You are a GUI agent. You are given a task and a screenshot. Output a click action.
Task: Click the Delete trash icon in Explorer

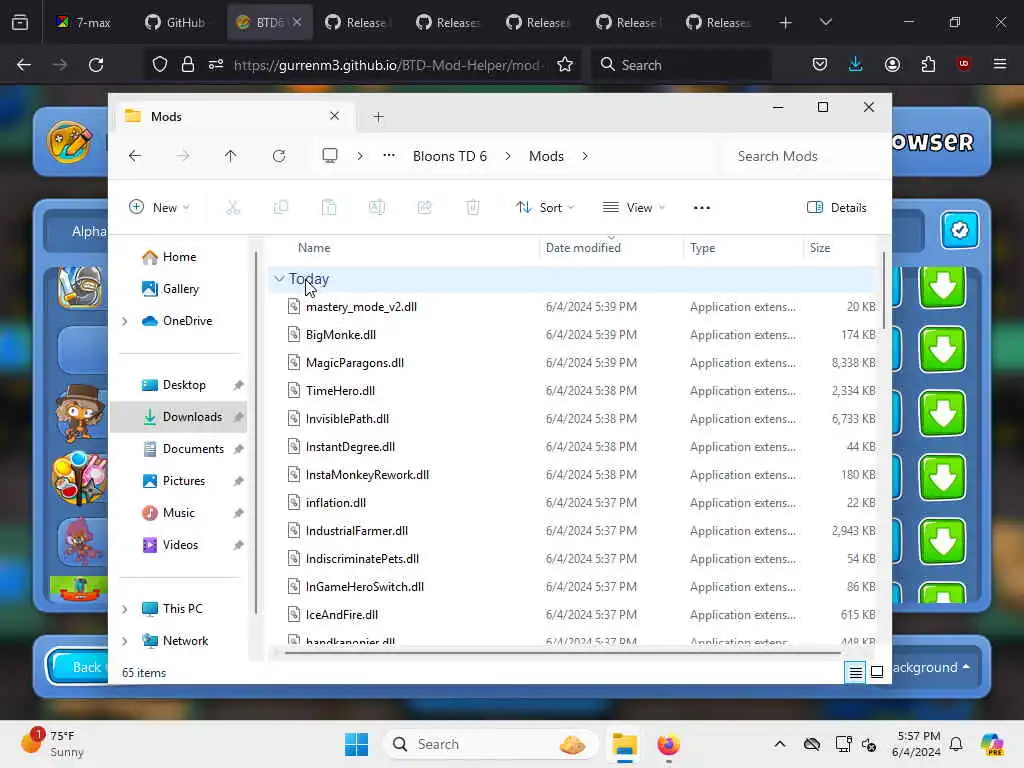(x=473, y=208)
